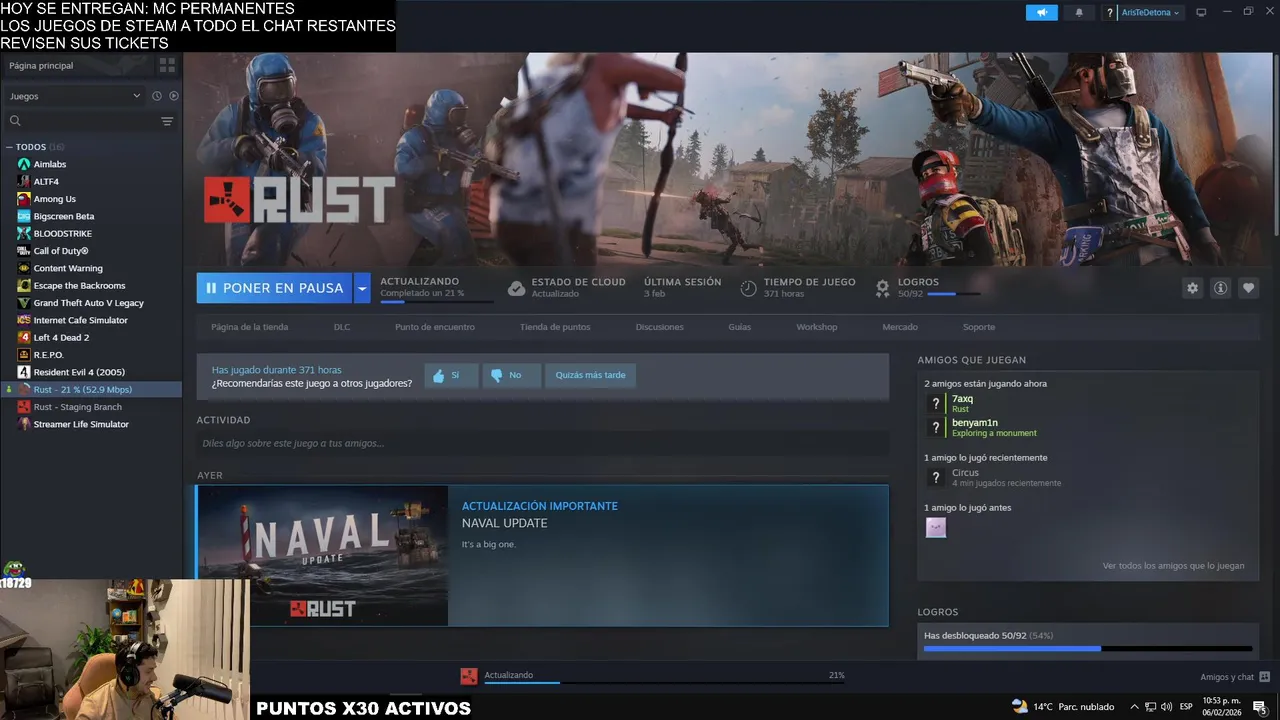Click the bottom download progress bar
This screenshot has height=720, width=1280.
point(664,683)
